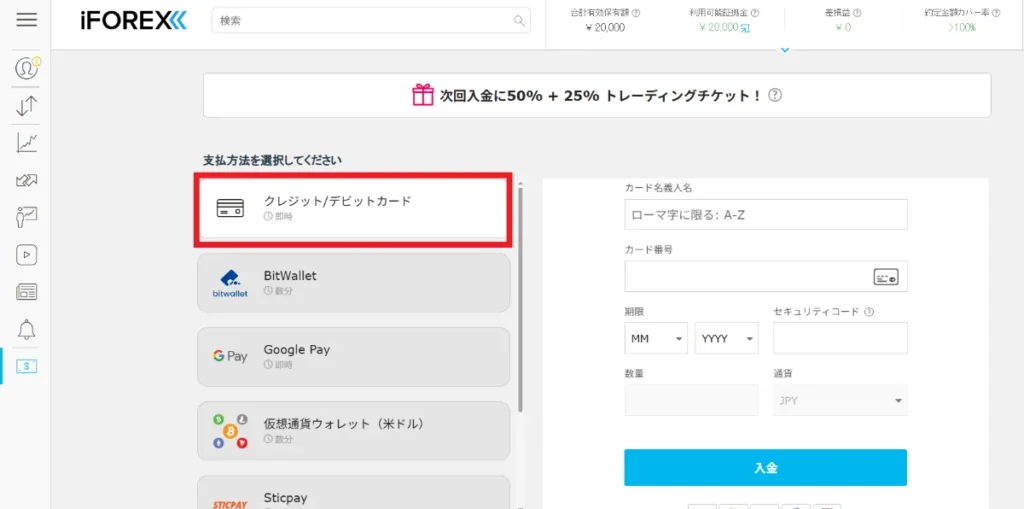Viewport: 1024px width, 509px height.
Task: Click the help icon beside the ticket promotion
Action: pos(775,95)
